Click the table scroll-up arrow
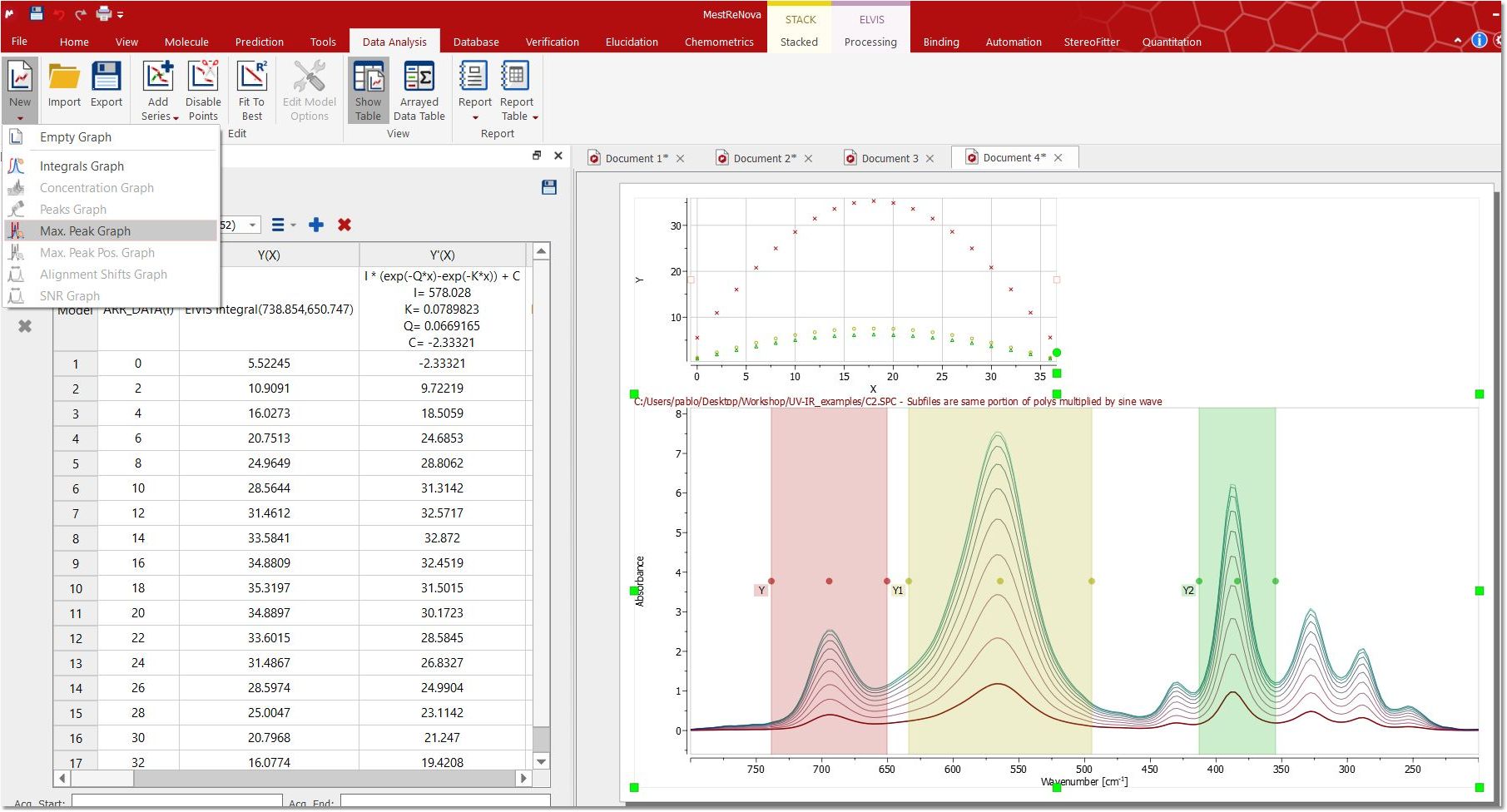The width and height of the screenshot is (1507, 812). pos(541,251)
